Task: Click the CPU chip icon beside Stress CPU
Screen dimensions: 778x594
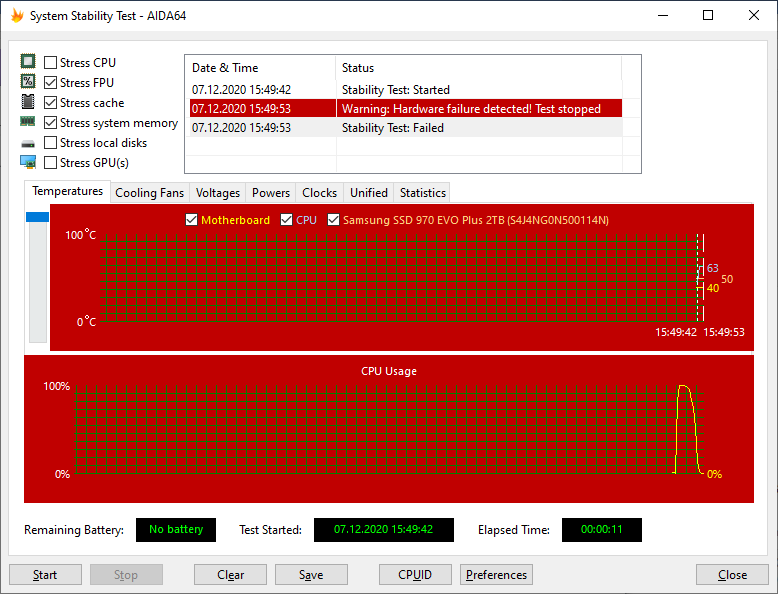Action: pyautogui.click(x=28, y=61)
